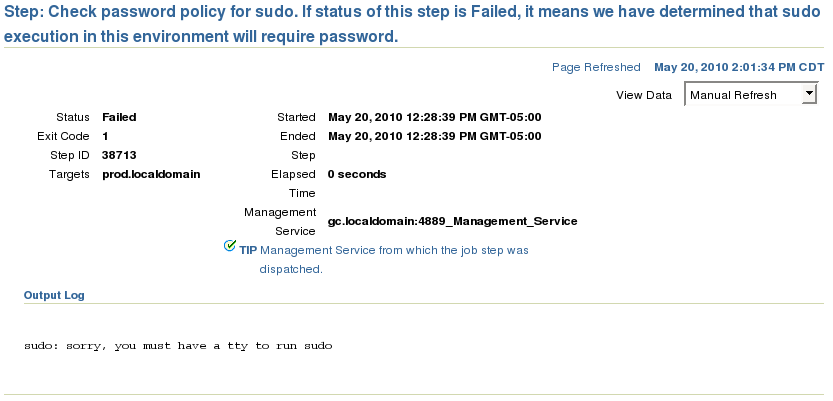
Task: Click the Exit Code value 1
Action: (105, 136)
